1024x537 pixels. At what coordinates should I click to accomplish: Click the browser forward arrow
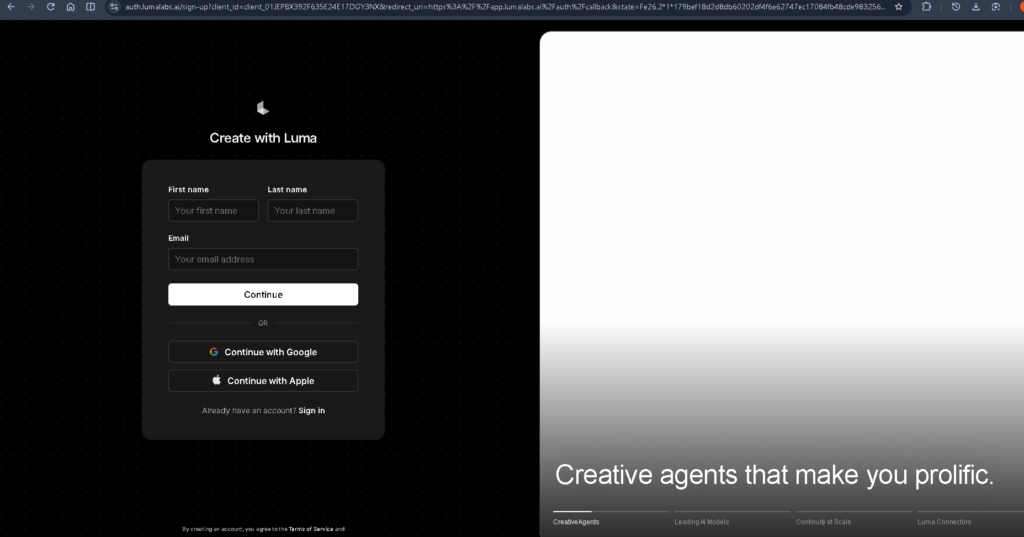pos(31,7)
